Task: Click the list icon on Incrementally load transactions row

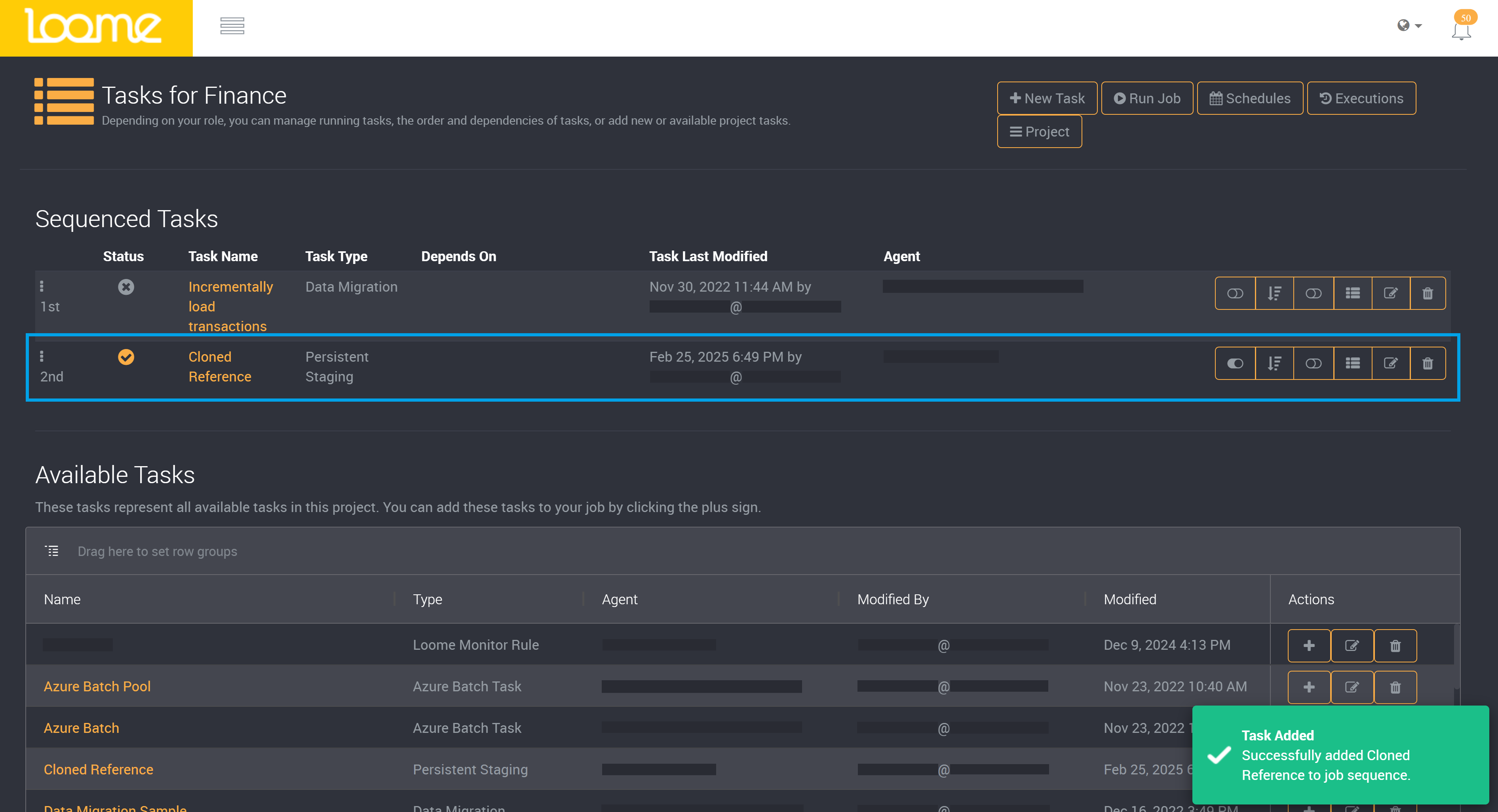Action: (1353, 294)
